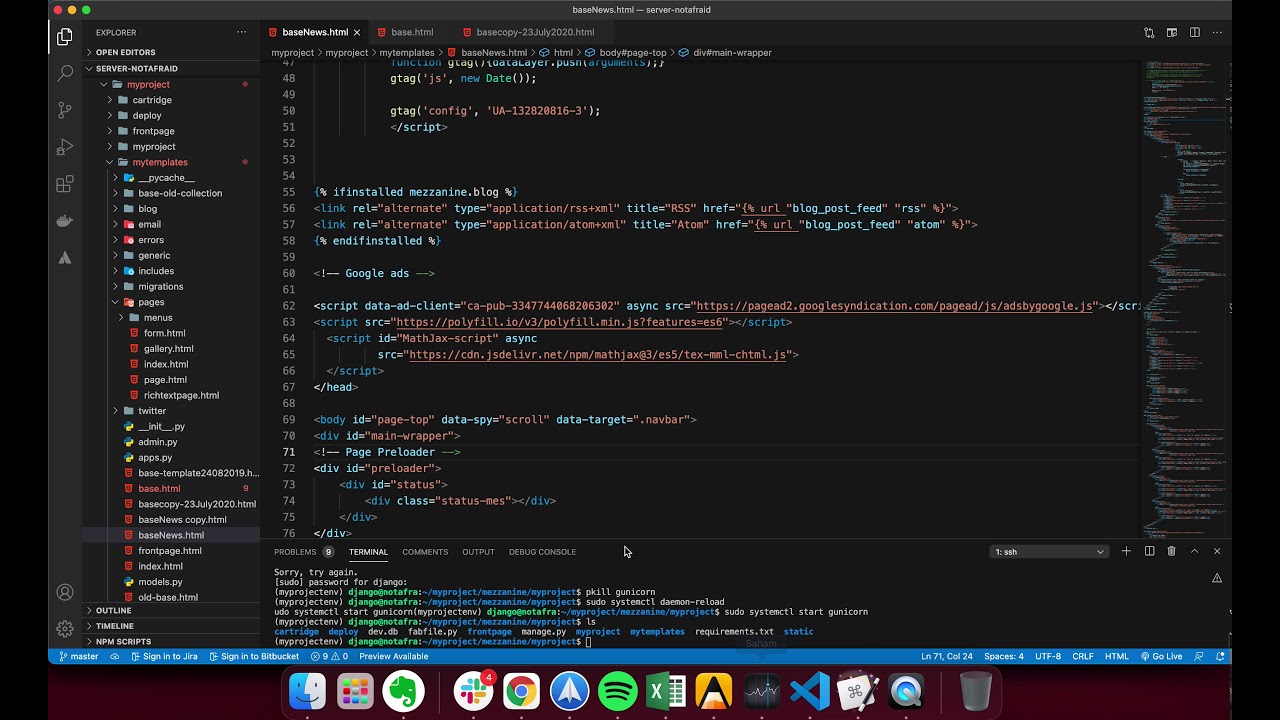Click Ln 71, Col 24 cursor position
The width and height of the screenshot is (1280, 720).
coord(946,656)
